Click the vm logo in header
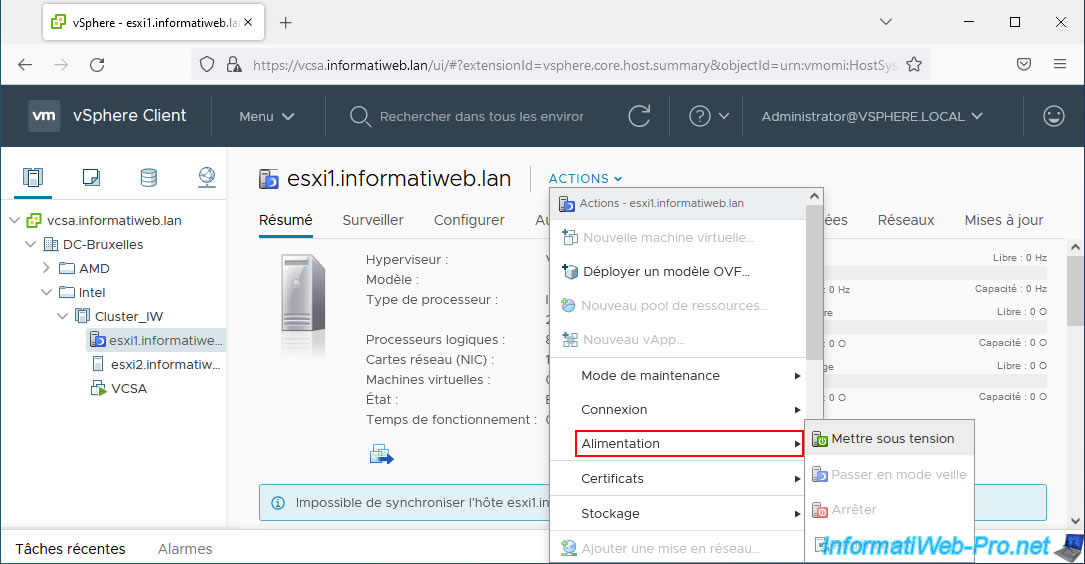This screenshot has width=1085, height=564. (44, 116)
